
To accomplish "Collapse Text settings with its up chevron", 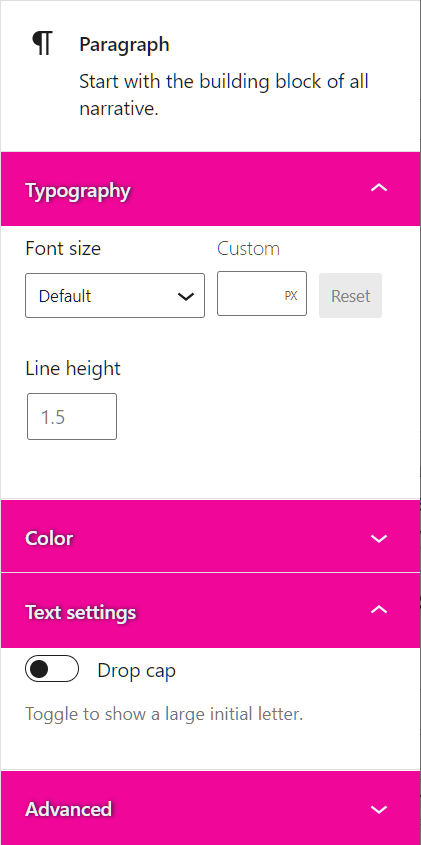I will coord(379,609).
